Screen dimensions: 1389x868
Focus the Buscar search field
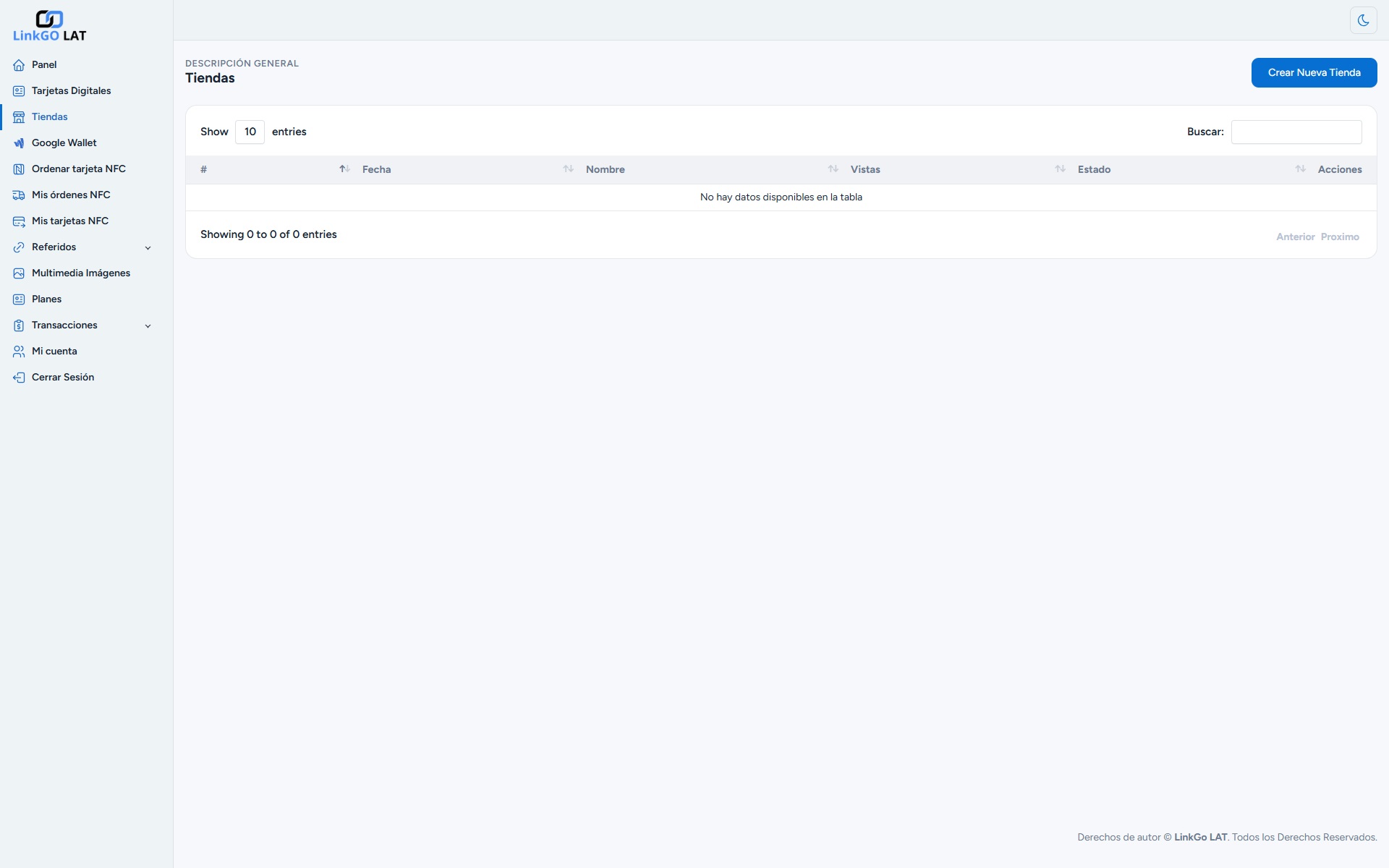[x=1296, y=132]
